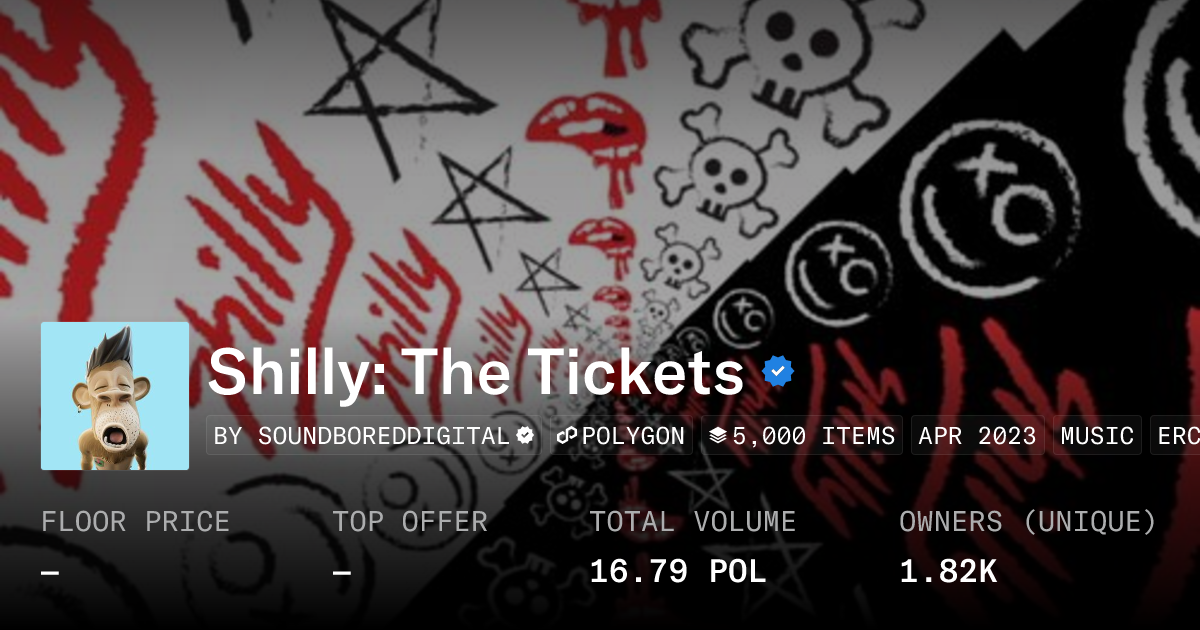Click the Polygon chain link icon
The width and height of the screenshot is (1200, 630).
click(568, 436)
